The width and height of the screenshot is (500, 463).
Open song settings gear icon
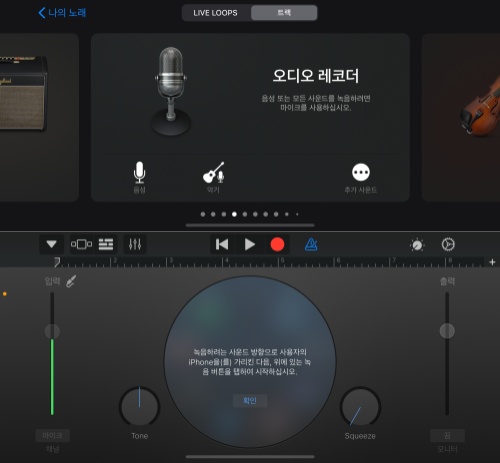[x=448, y=244]
